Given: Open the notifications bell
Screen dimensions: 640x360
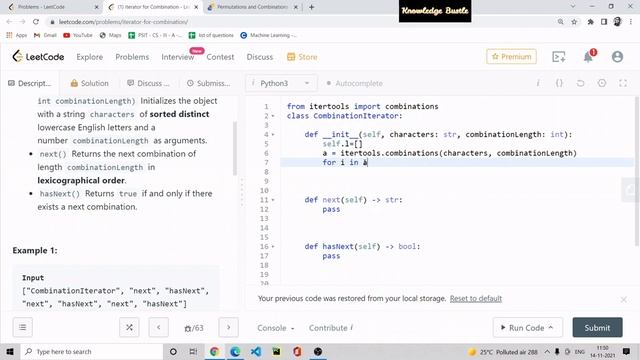Looking at the screenshot, I should coord(588,57).
